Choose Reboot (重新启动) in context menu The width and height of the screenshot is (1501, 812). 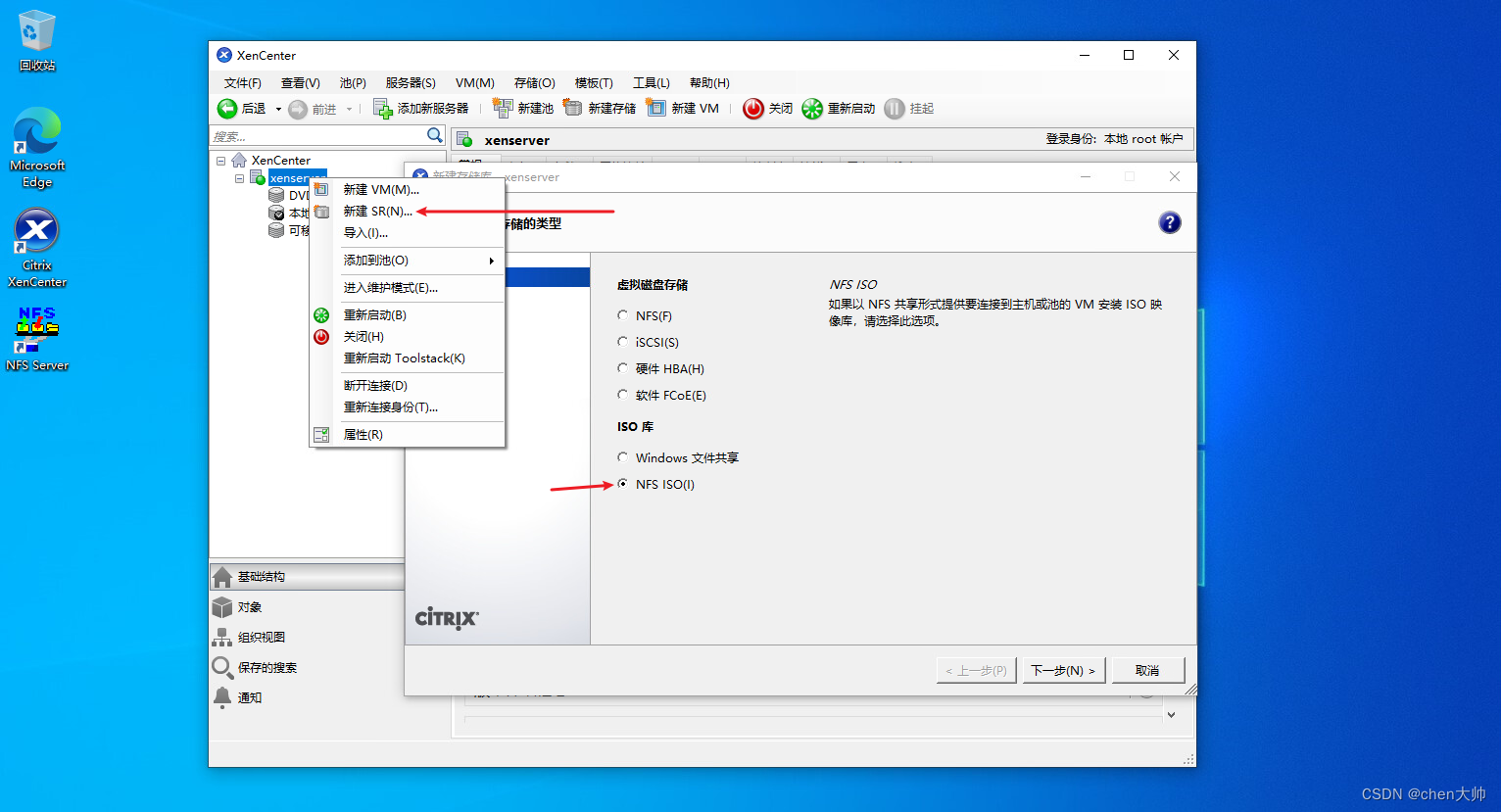[x=407, y=314]
